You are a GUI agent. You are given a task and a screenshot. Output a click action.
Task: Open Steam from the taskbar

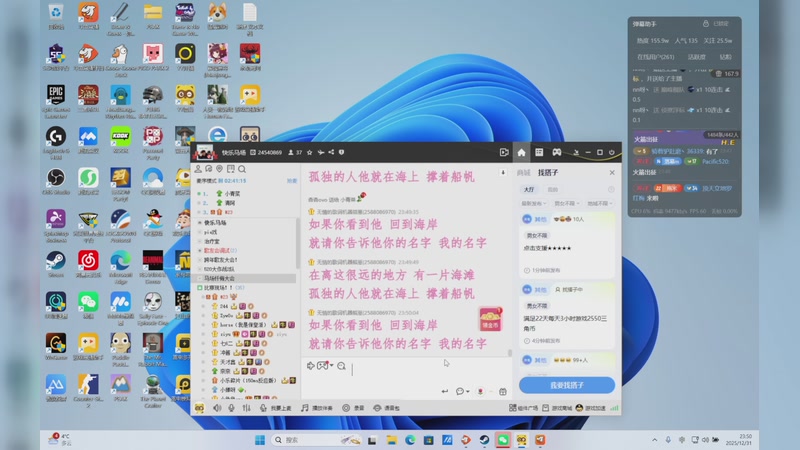(484, 439)
